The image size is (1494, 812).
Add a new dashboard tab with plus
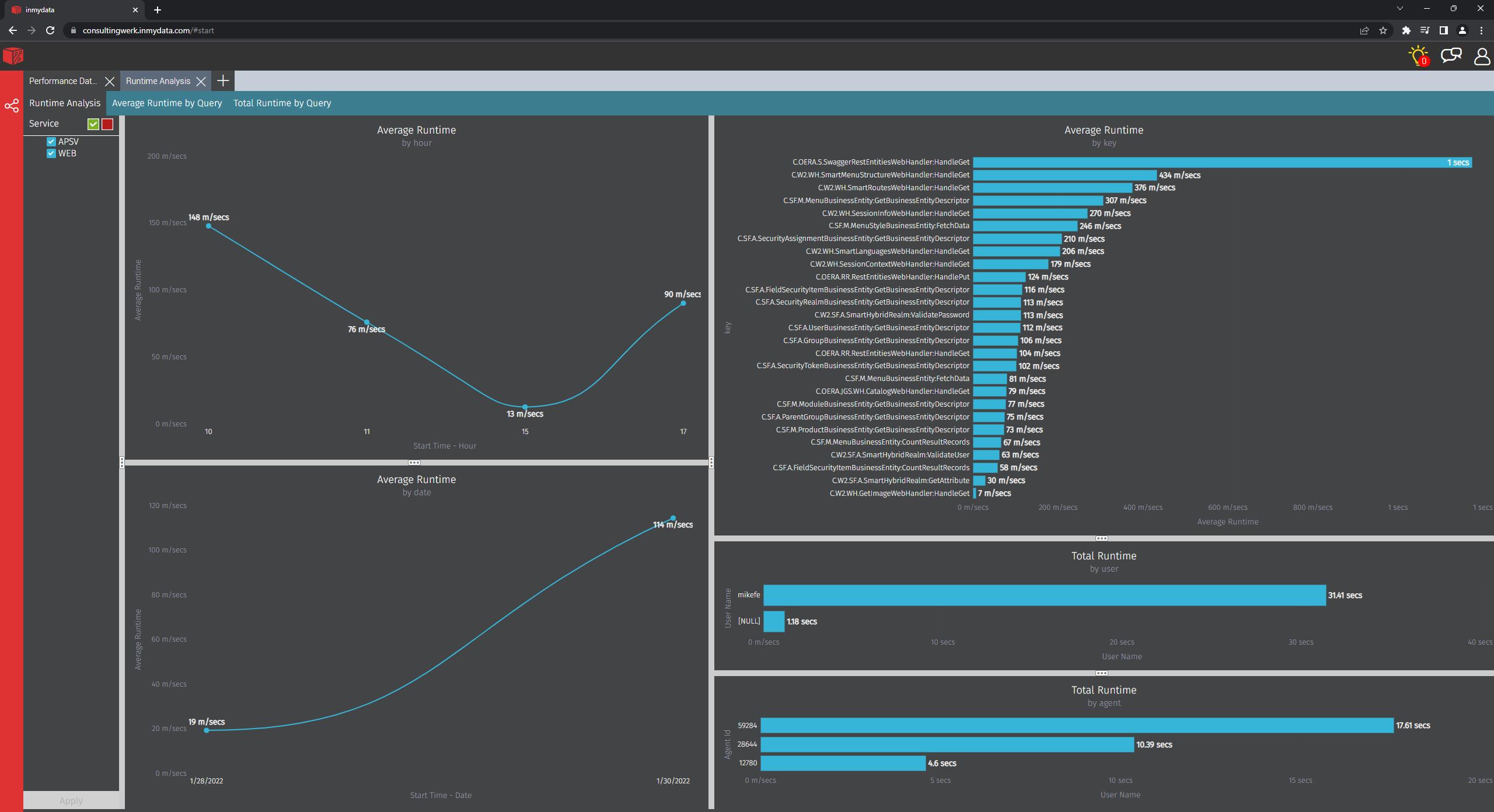pos(222,80)
